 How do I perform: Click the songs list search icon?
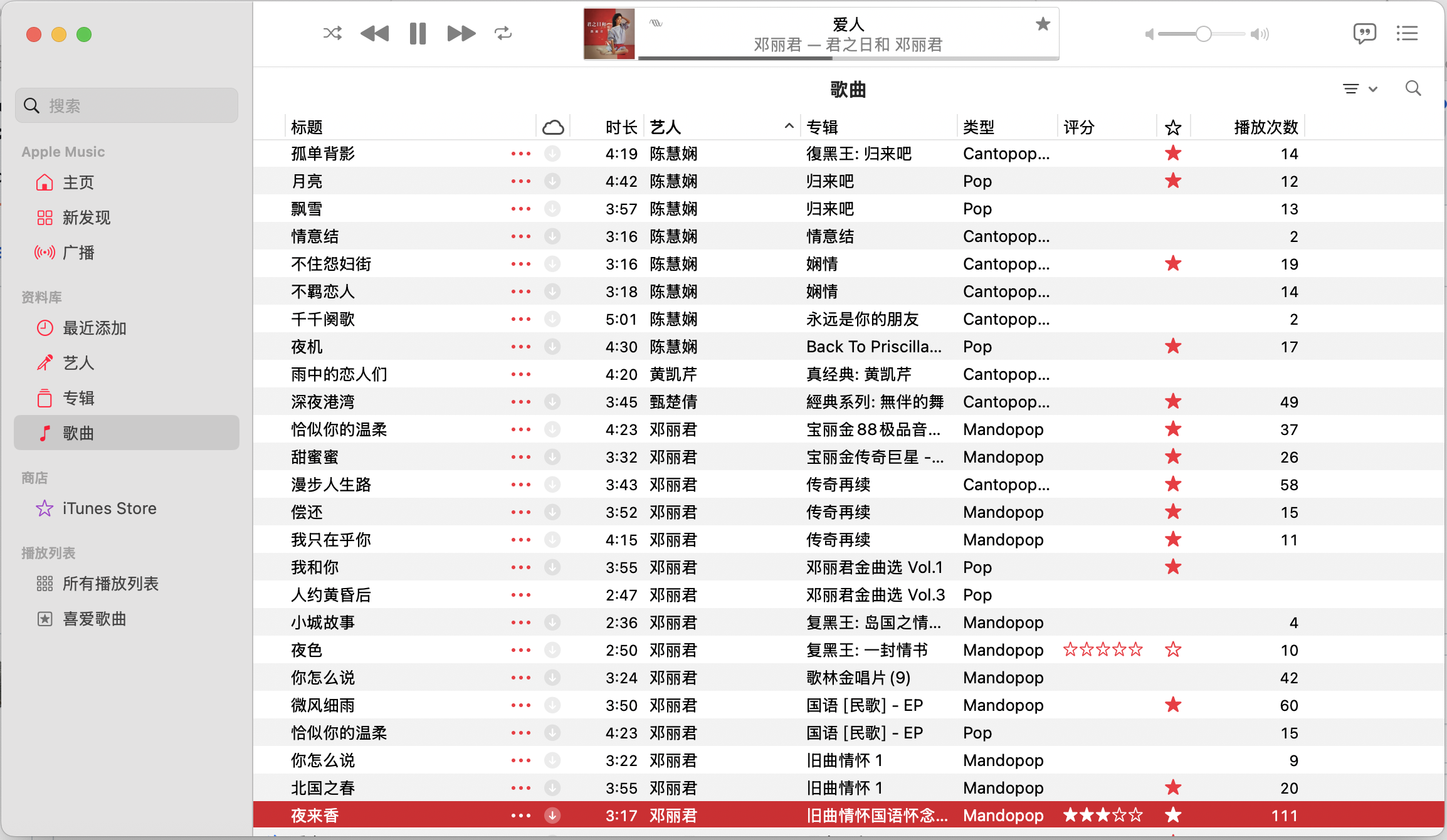tap(1413, 88)
